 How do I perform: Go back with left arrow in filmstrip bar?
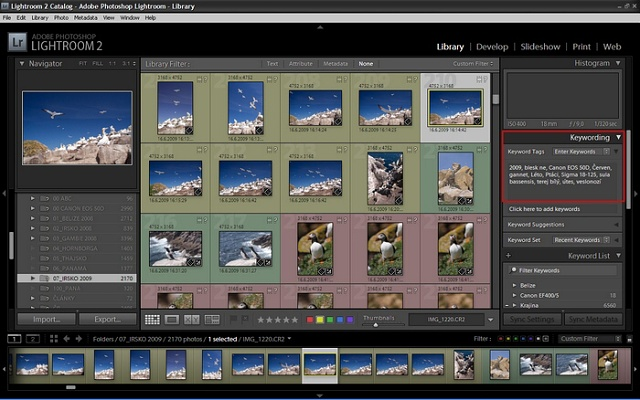[x=67, y=339]
